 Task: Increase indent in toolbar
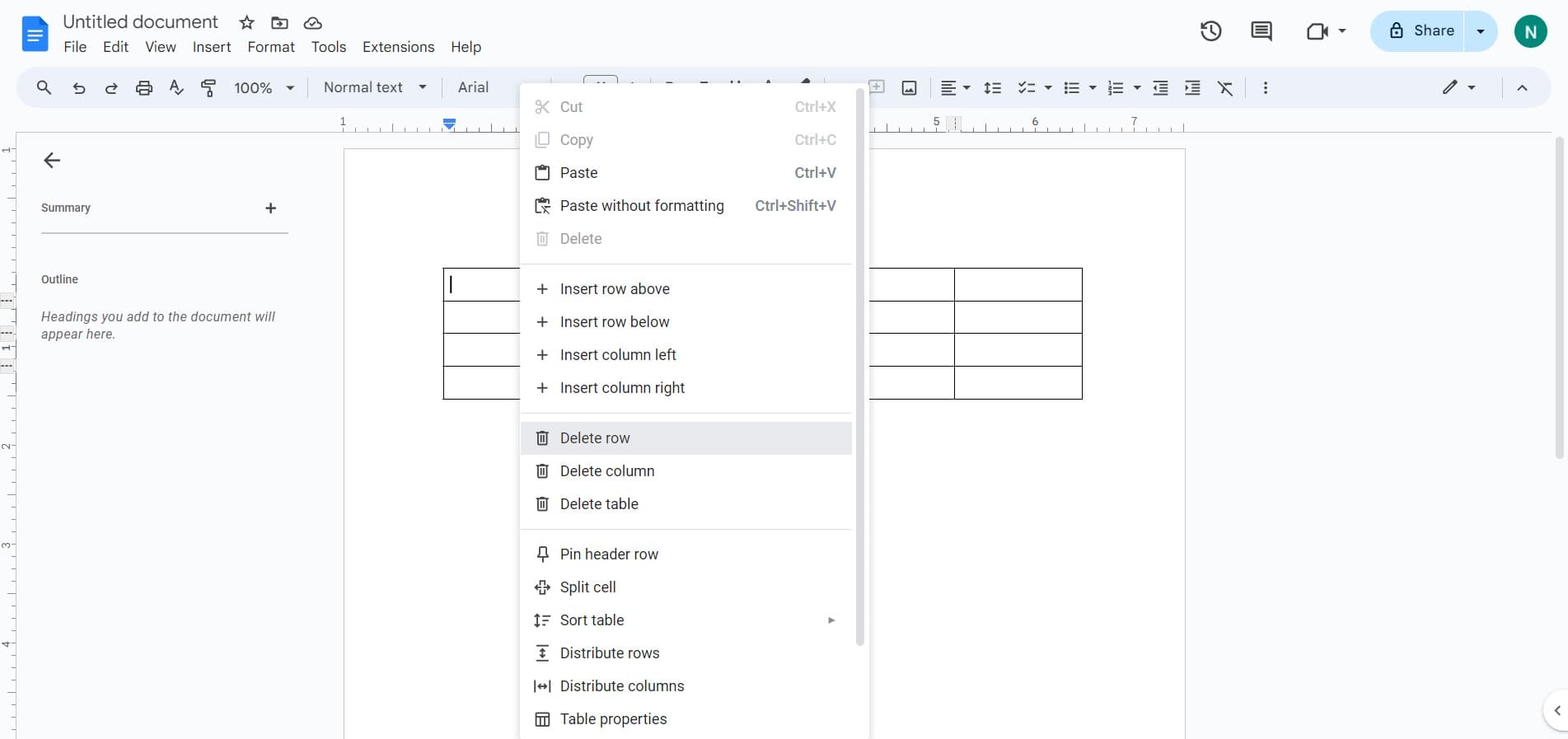point(1192,88)
